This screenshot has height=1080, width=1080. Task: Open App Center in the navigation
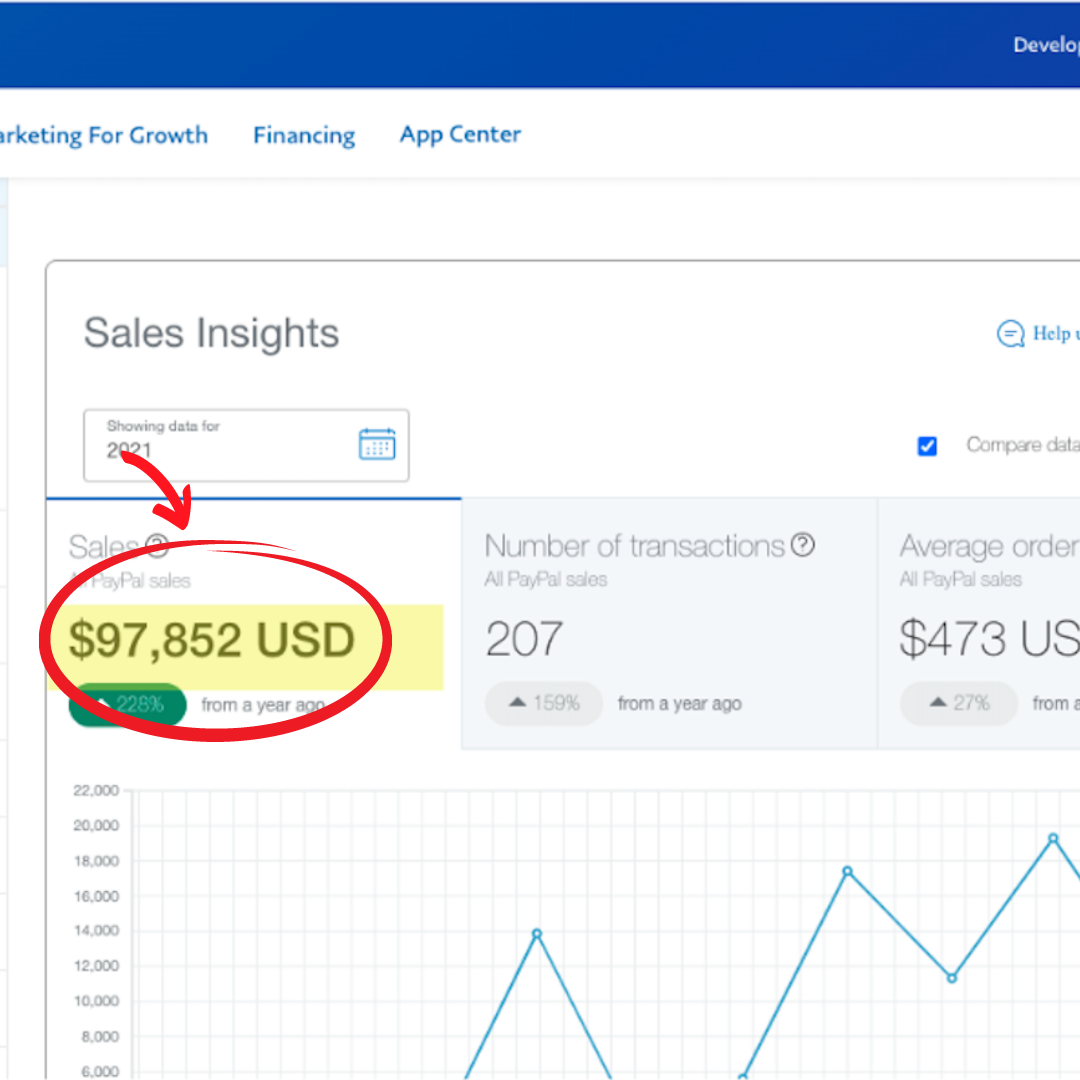(x=460, y=135)
